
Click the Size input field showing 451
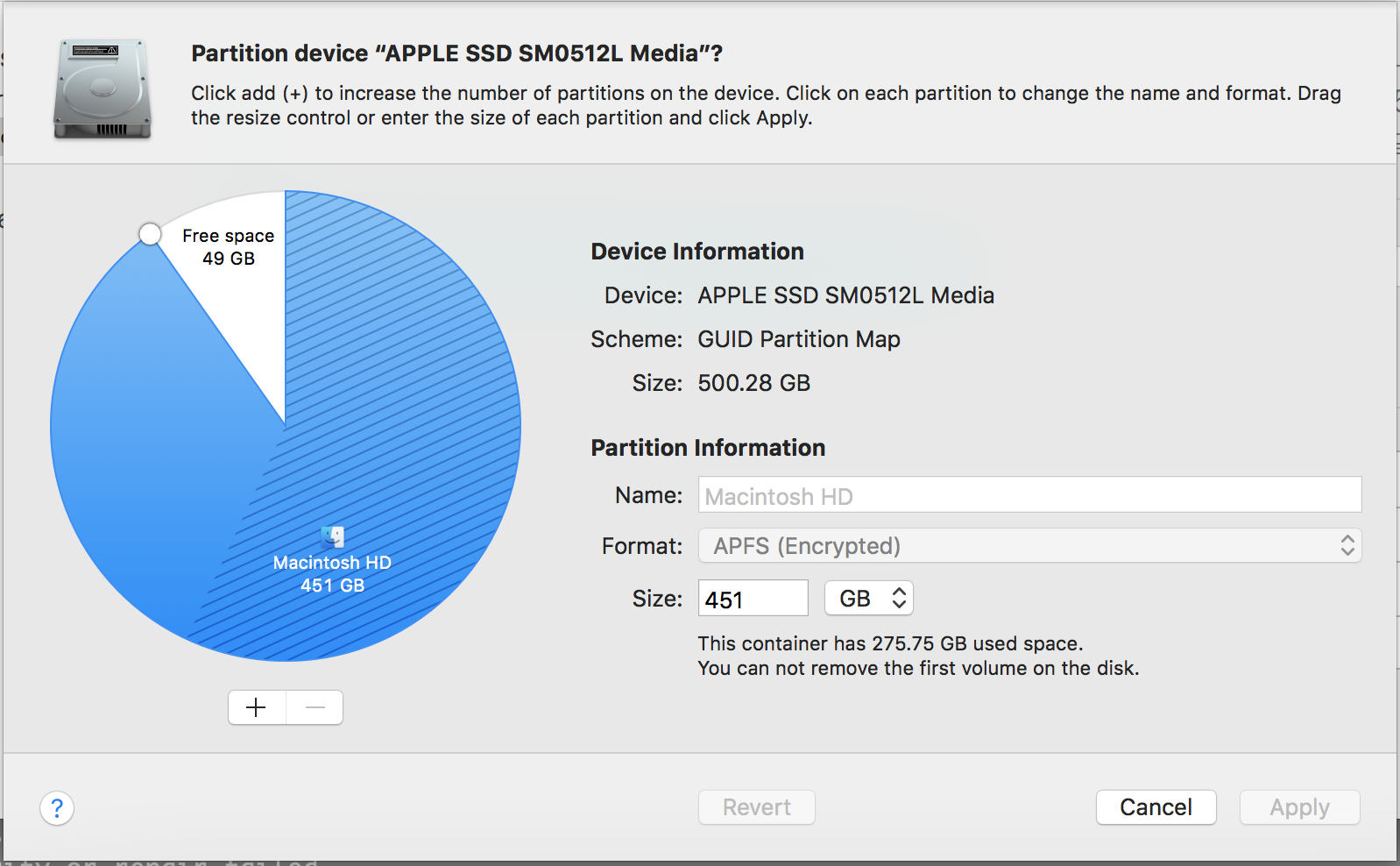[753, 600]
